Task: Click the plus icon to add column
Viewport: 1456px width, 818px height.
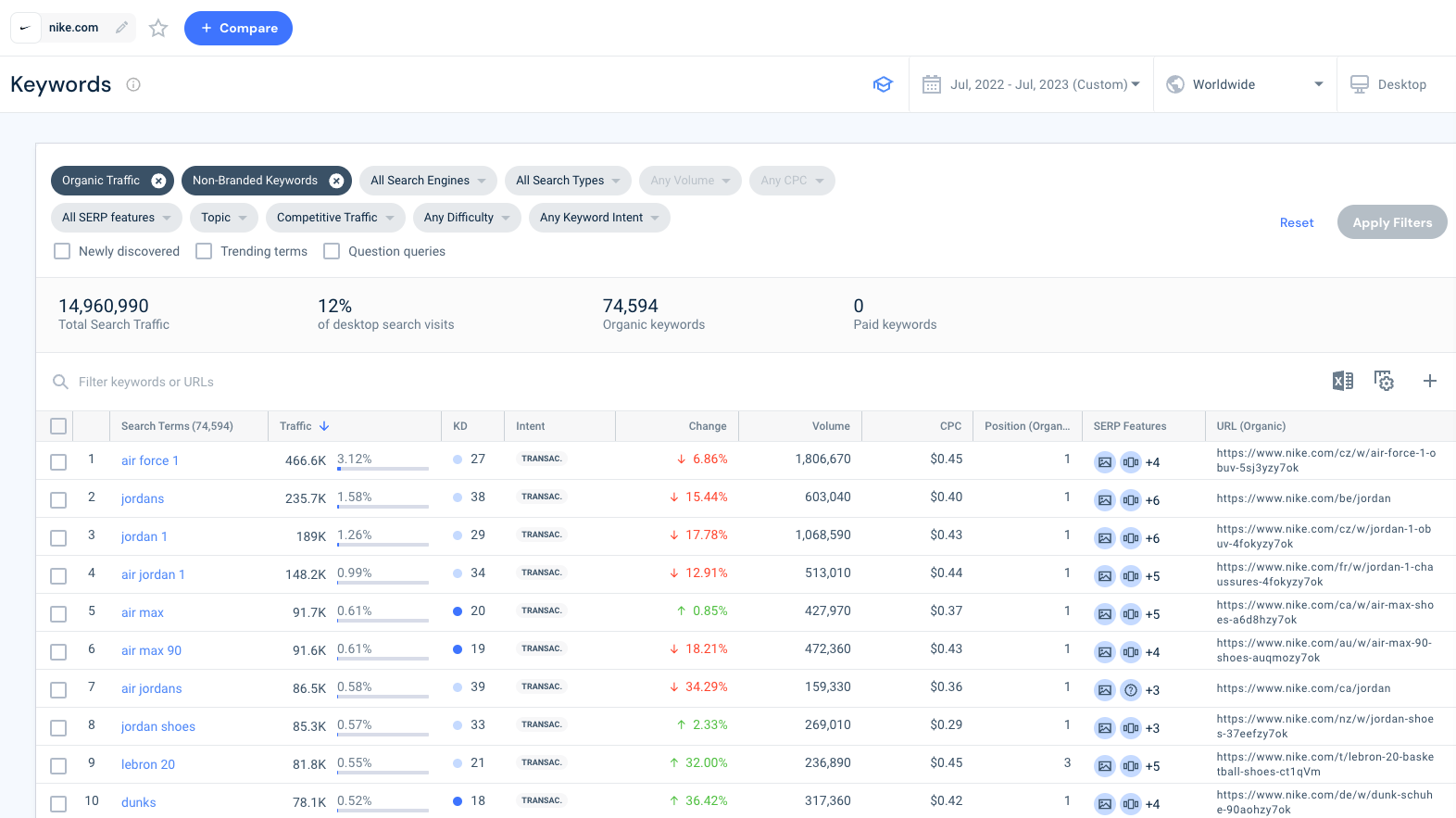Action: tap(1430, 381)
